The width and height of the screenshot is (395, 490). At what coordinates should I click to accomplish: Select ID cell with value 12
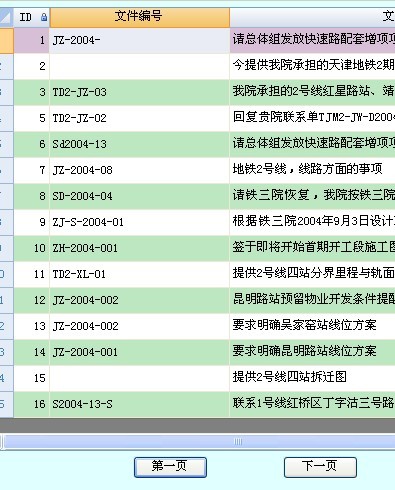32,300
